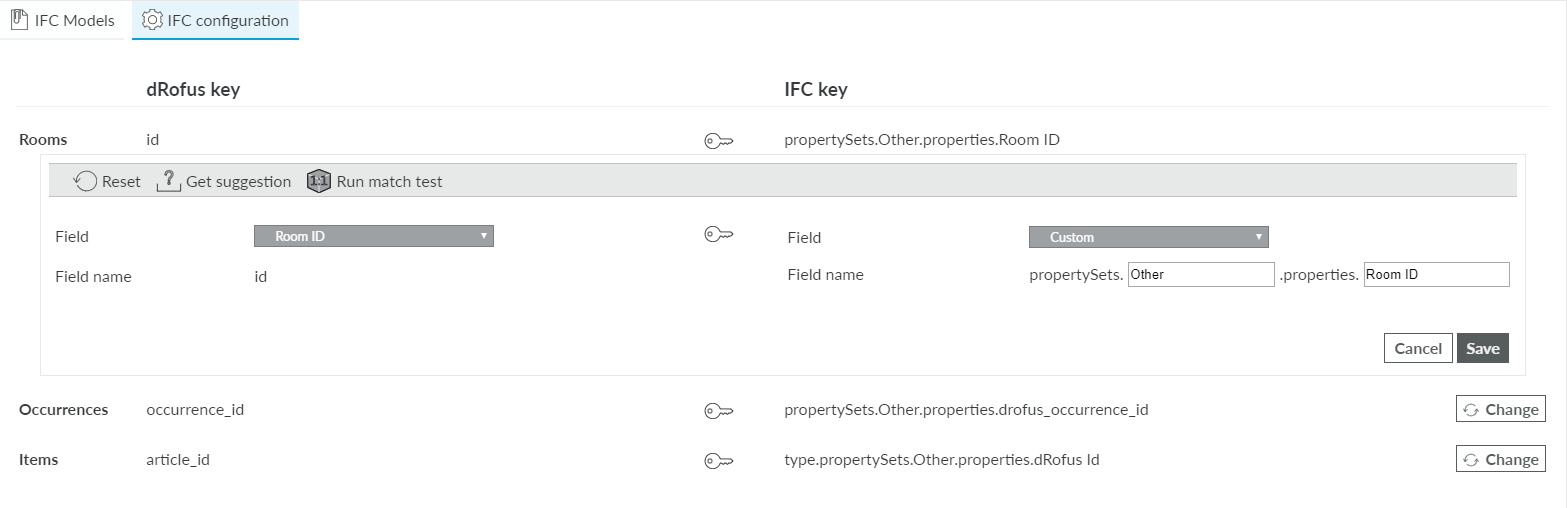Screen dimensions: 1567x508
Task: Click the key icon in Occurrences row
Action: (x=719, y=410)
